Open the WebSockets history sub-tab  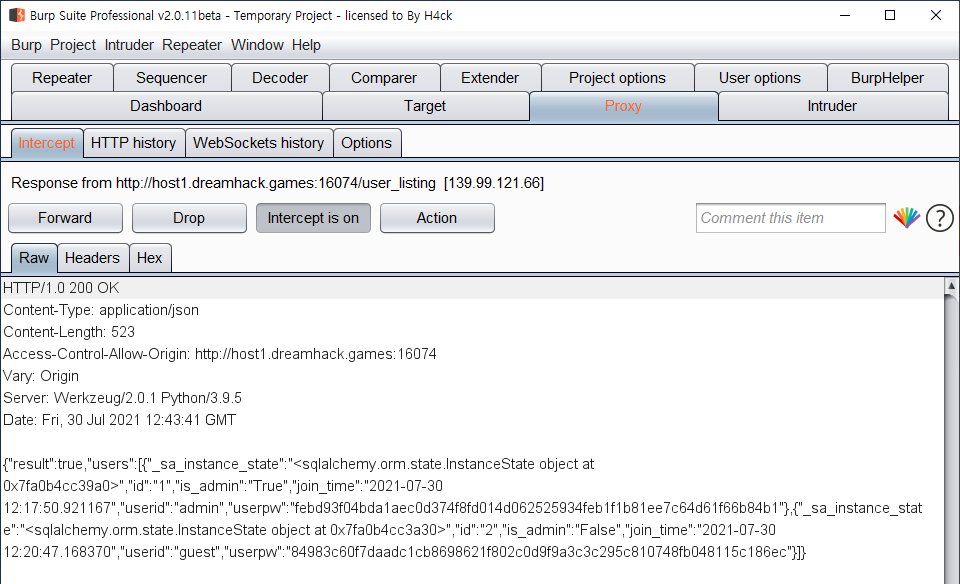coord(258,143)
